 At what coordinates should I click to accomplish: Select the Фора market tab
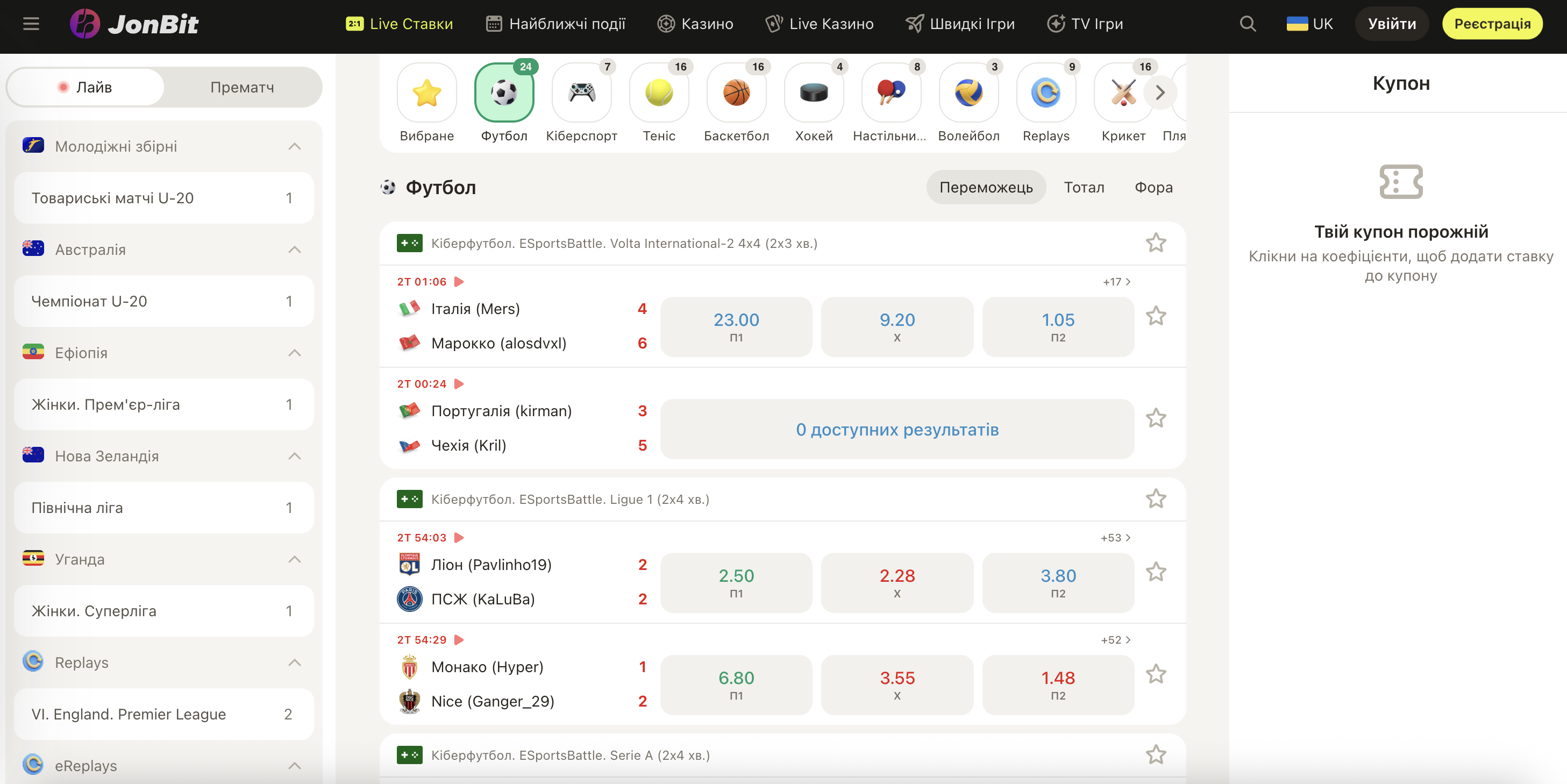click(x=1153, y=187)
